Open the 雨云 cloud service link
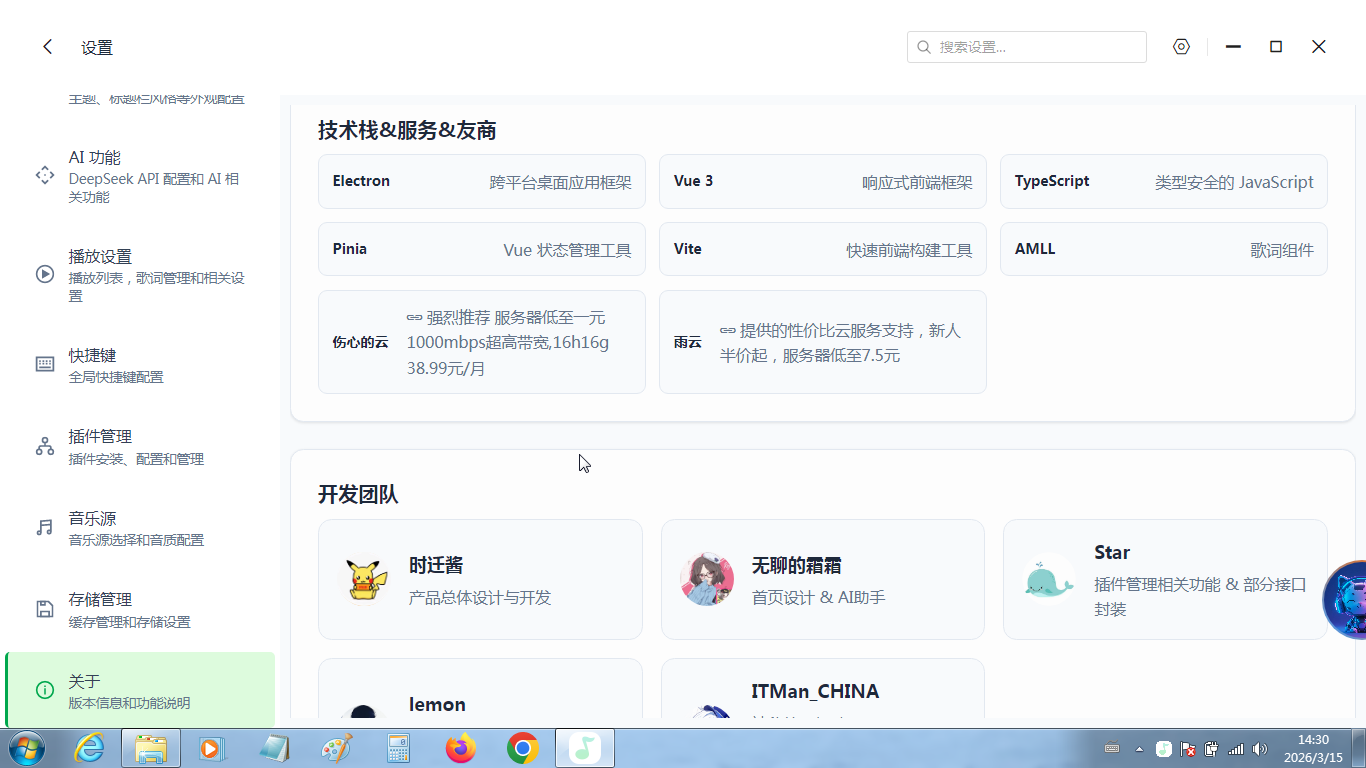The height and width of the screenshot is (768, 1366). [x=822, y=343]
